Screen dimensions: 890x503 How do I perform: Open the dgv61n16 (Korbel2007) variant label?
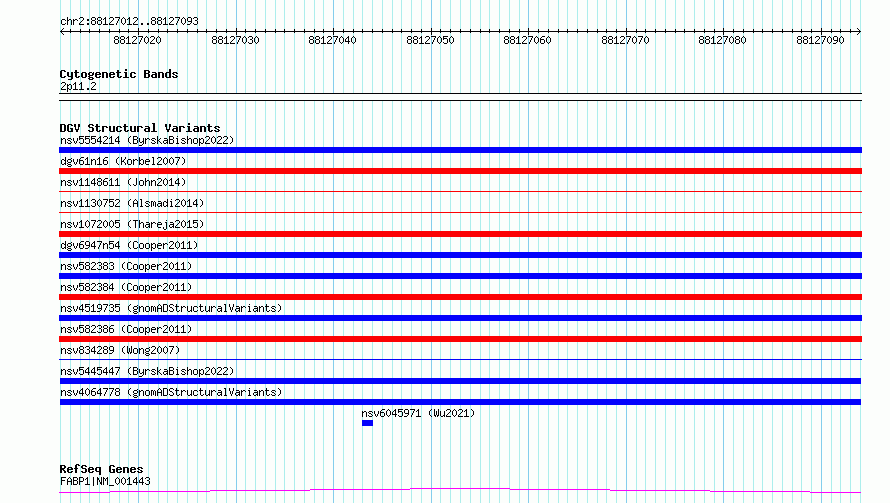[123, 161]
